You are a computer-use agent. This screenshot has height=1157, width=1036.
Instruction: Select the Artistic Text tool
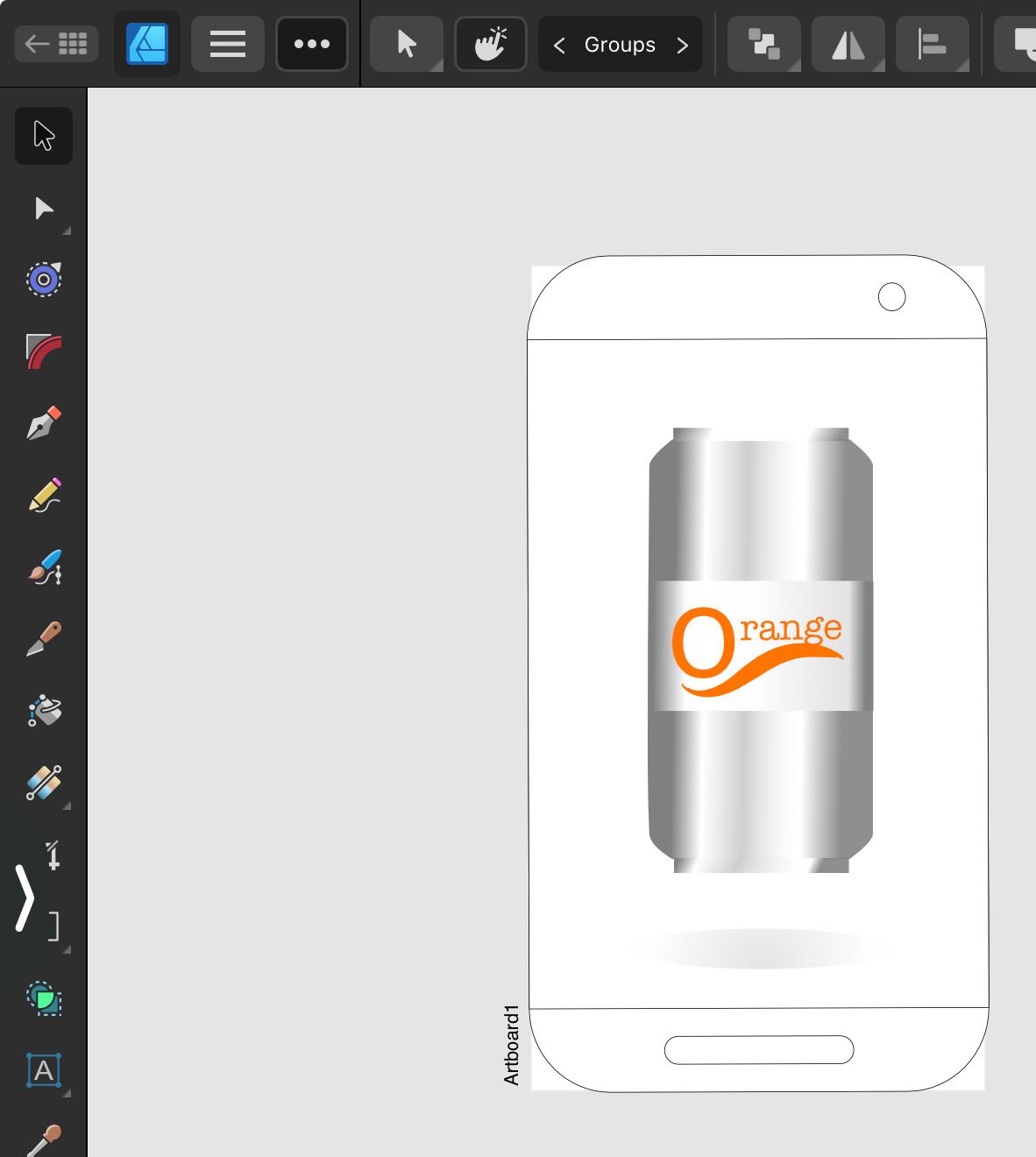pos(44,1070)
